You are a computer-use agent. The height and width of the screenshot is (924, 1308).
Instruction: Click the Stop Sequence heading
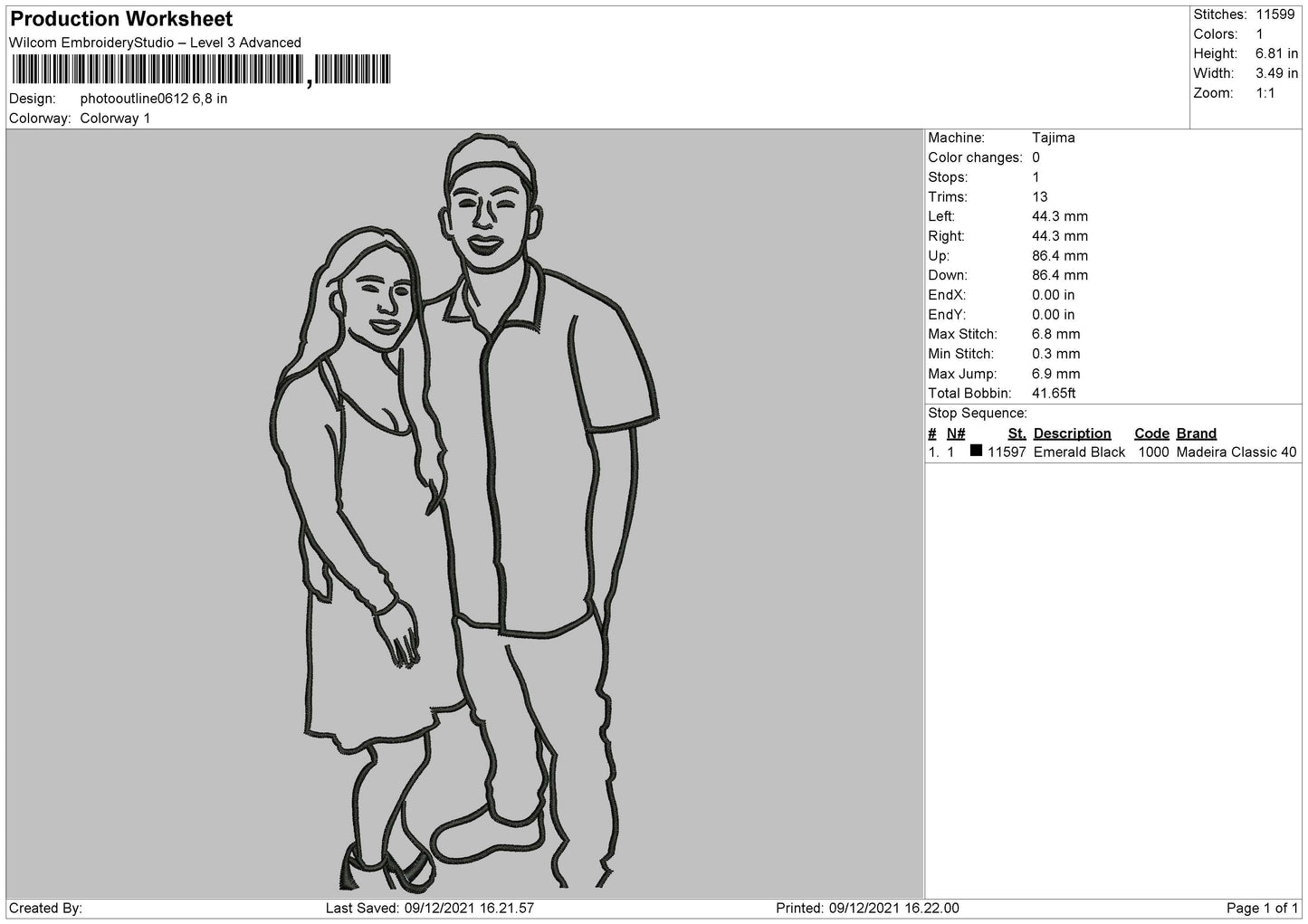click(x=978, y=414)
